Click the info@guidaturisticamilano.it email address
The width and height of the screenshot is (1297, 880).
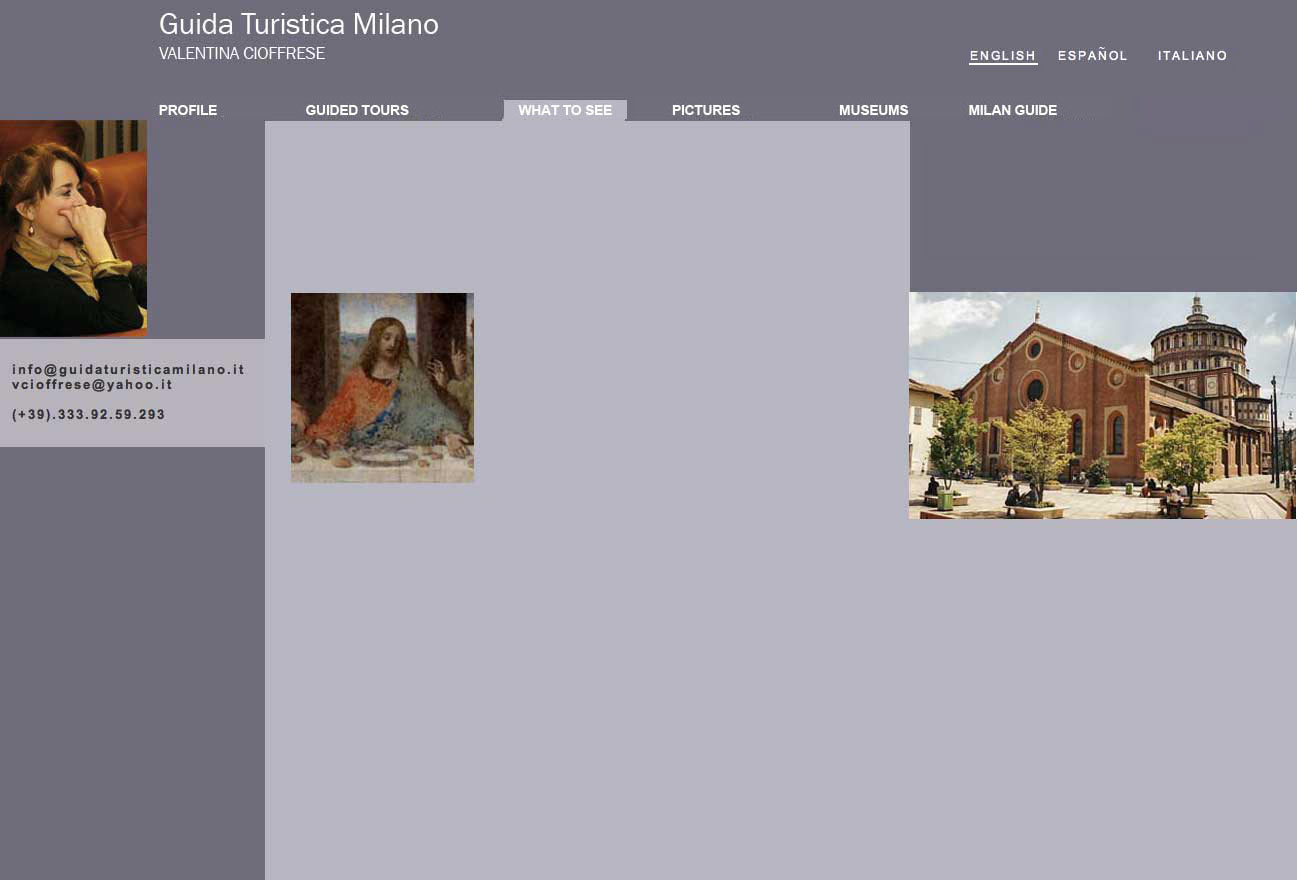pos(128,369)
